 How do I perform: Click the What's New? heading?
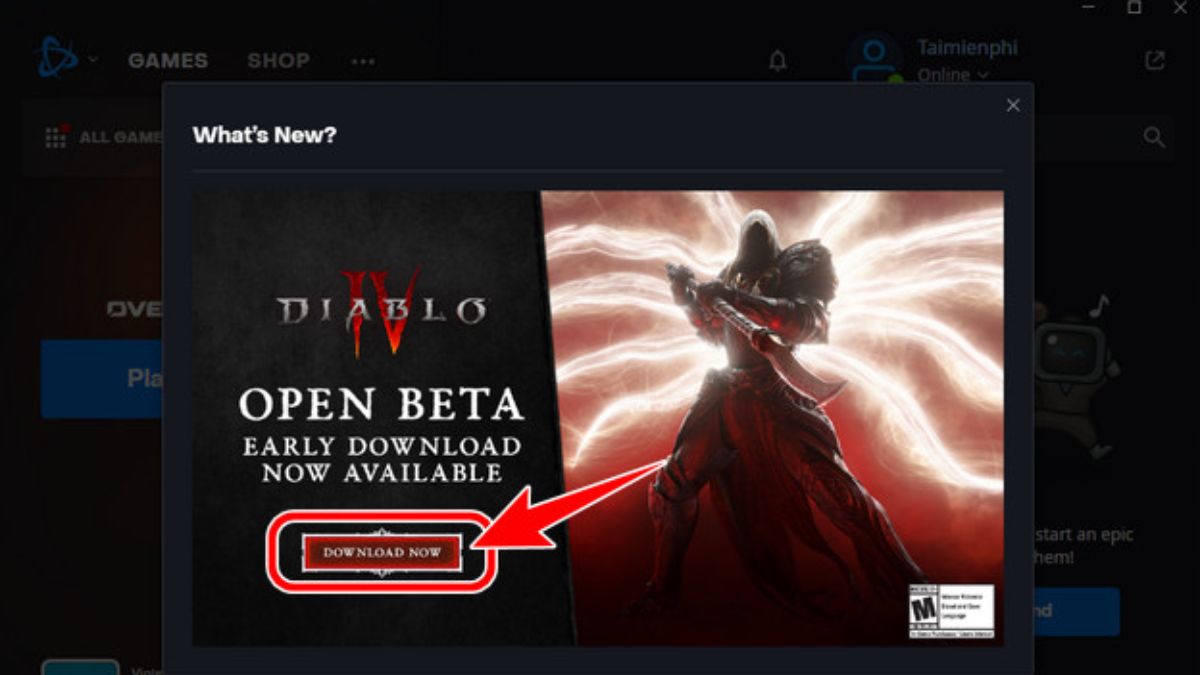(x=264, y=134)
